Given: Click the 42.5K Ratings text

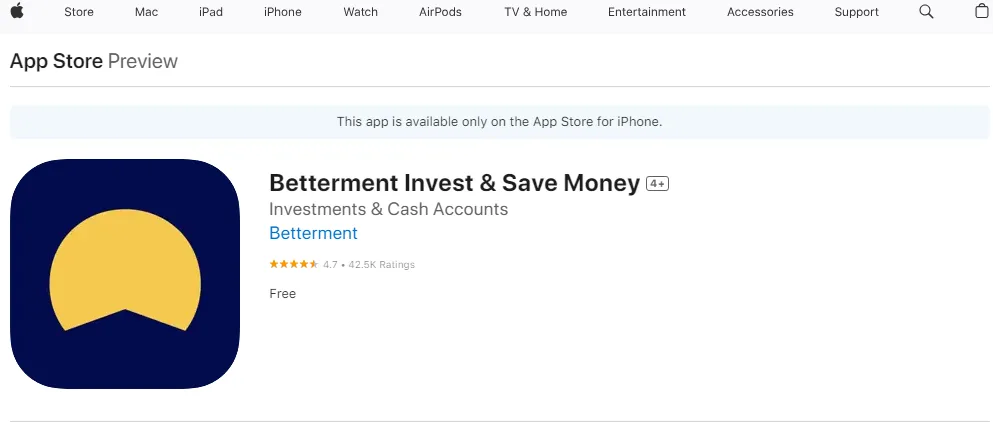Looking at the screenshot, I should click(381, 265).
